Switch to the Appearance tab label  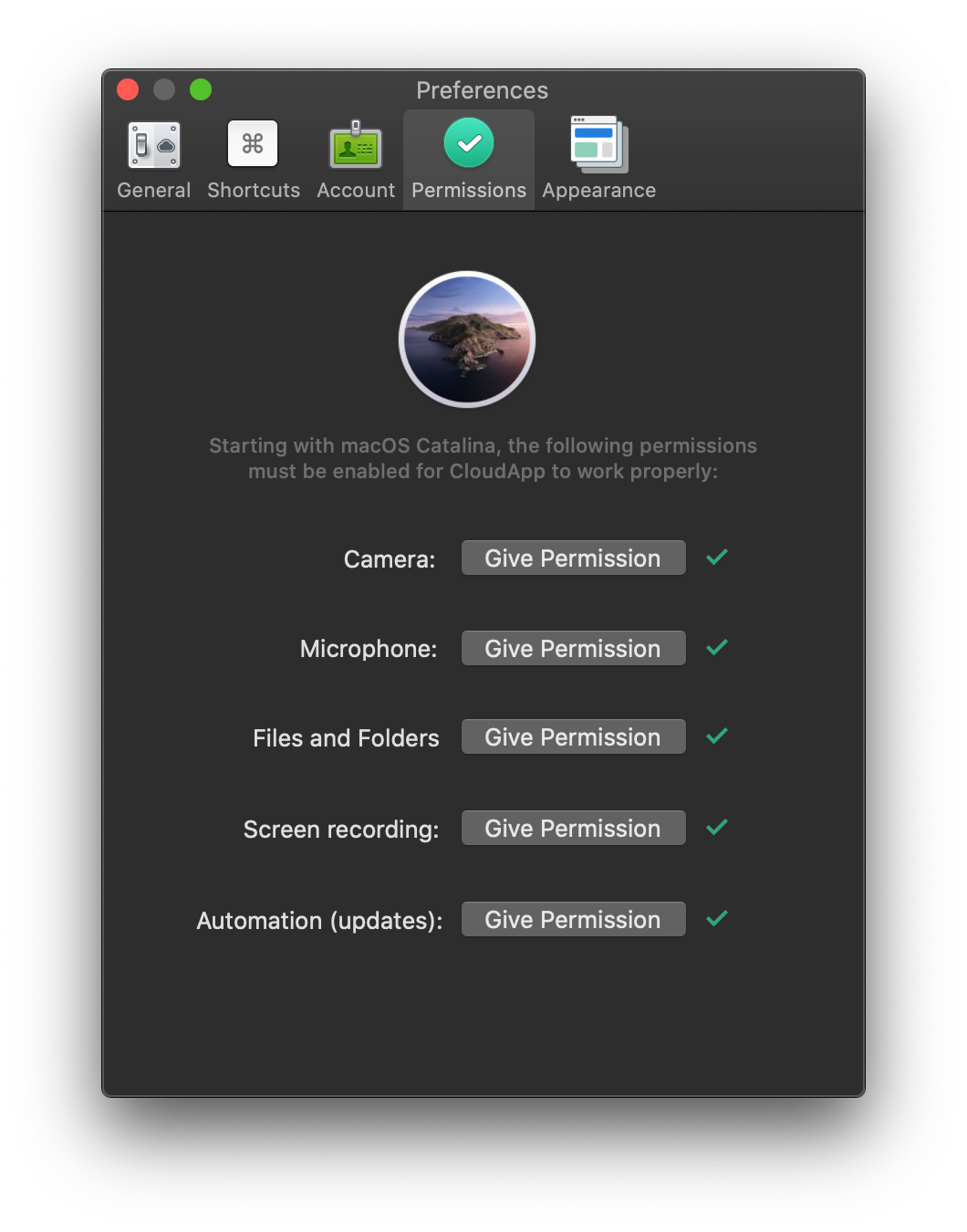(x=599, y=190)
